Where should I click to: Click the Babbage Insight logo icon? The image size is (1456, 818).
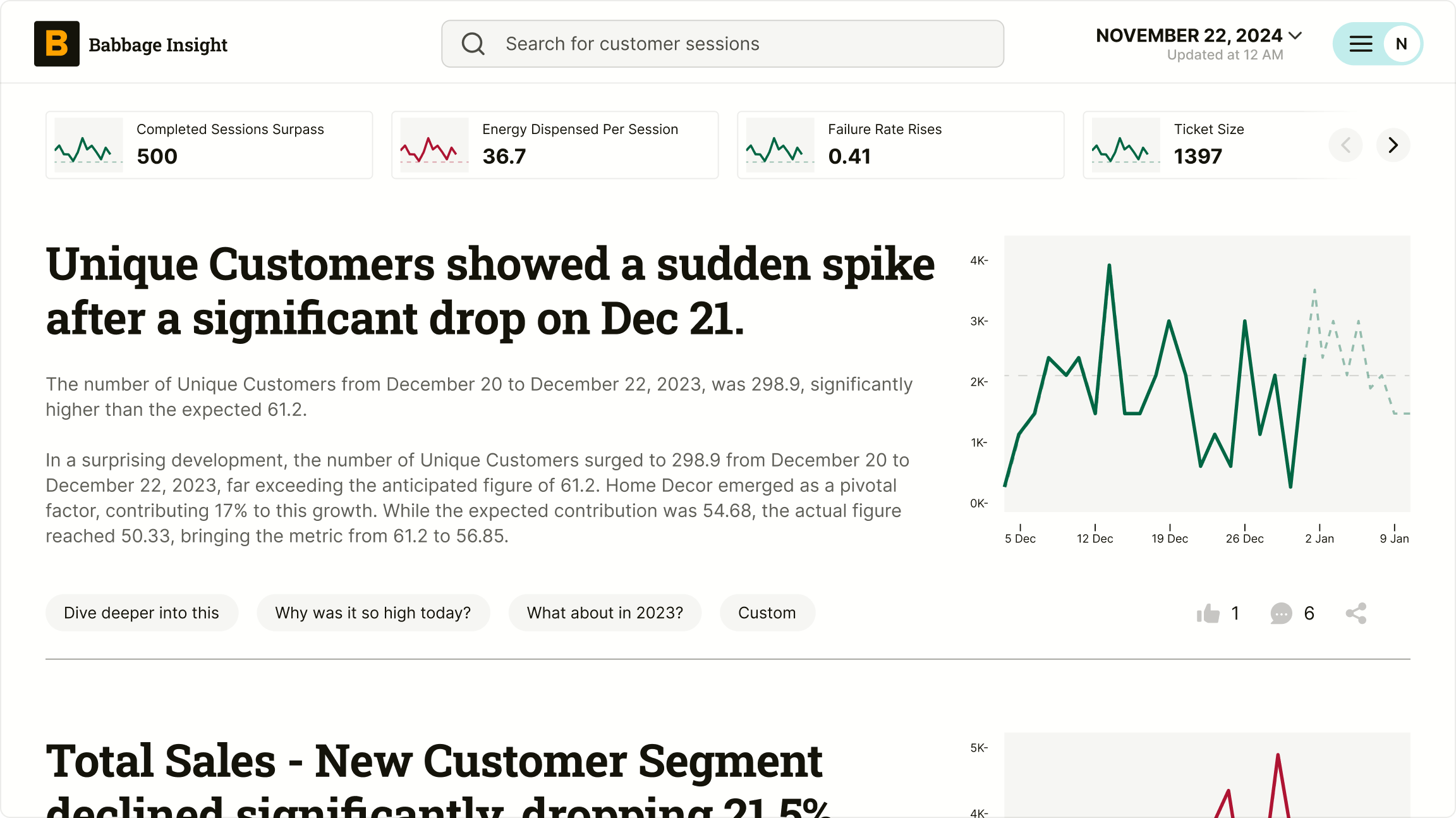click(57, 44)
